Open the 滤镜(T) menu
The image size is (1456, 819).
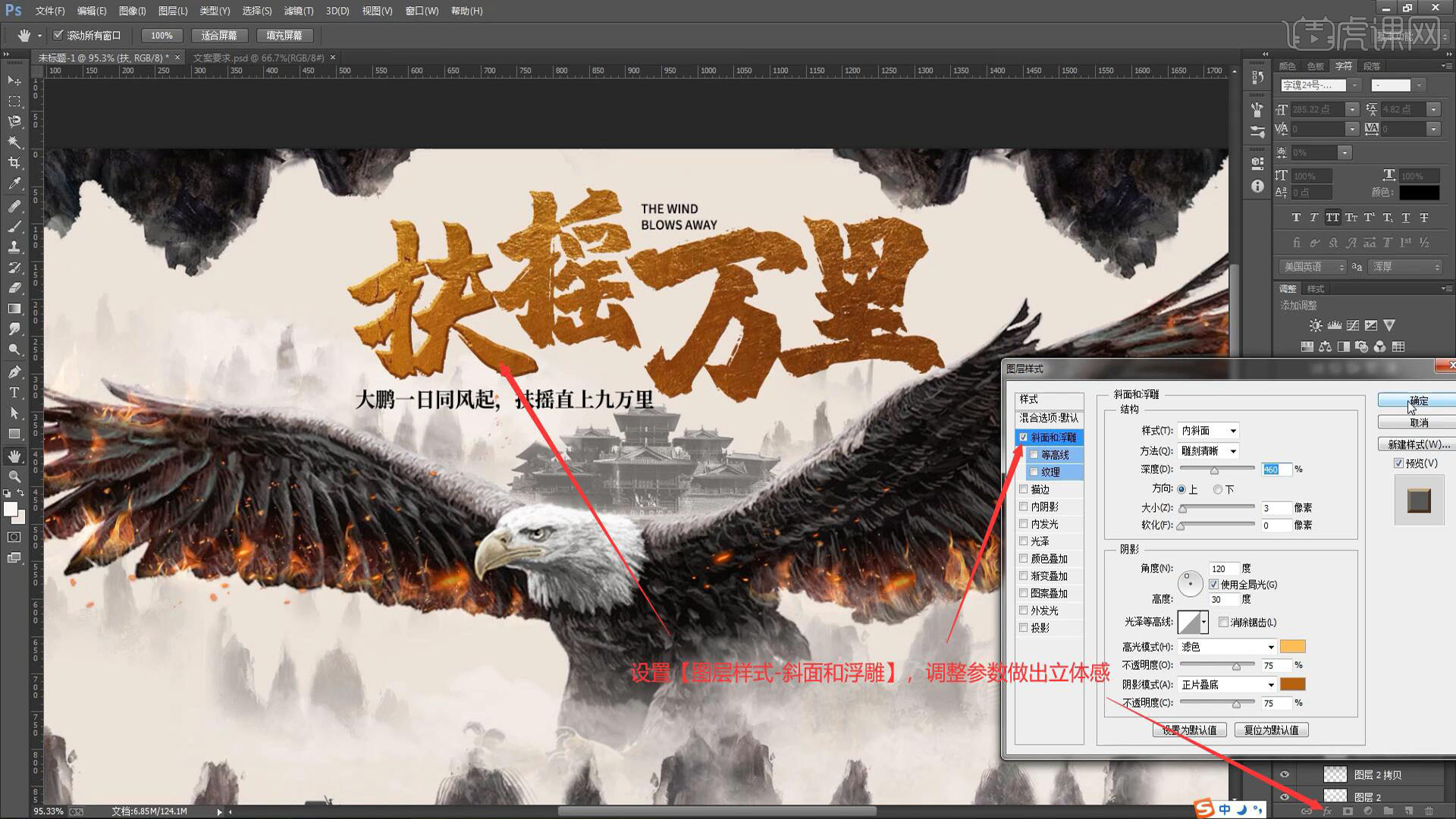coord(298,11)
